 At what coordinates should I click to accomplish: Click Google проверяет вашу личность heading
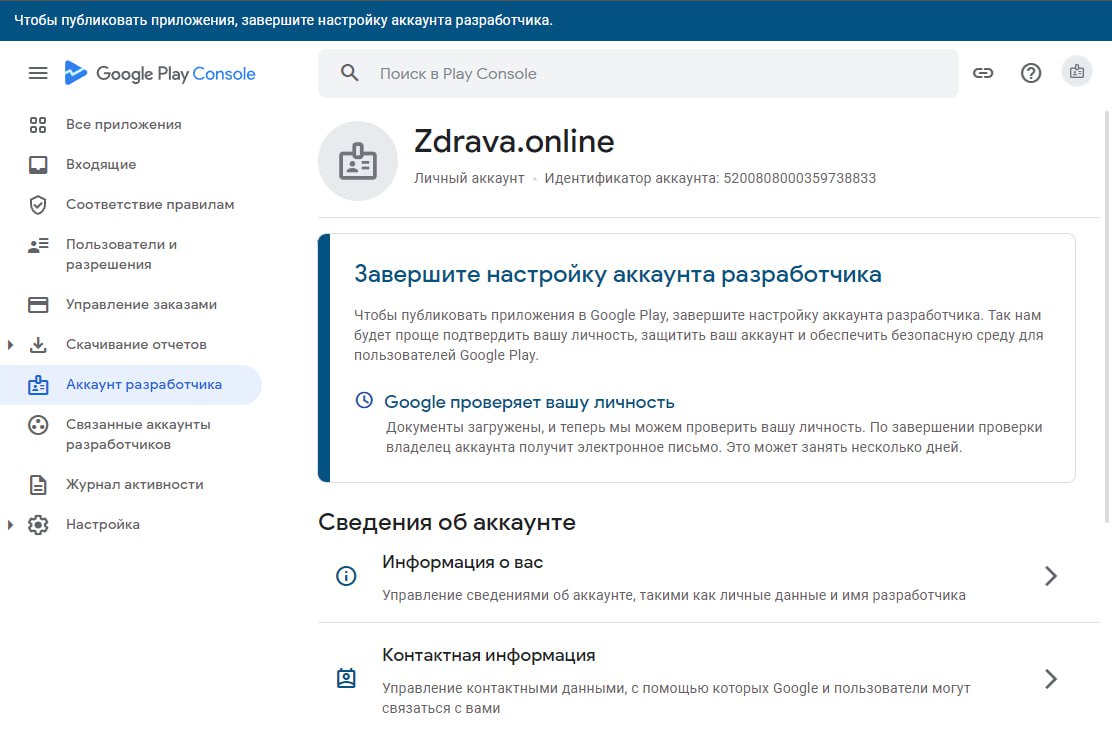pyautogui.click(x=529, y=403)
